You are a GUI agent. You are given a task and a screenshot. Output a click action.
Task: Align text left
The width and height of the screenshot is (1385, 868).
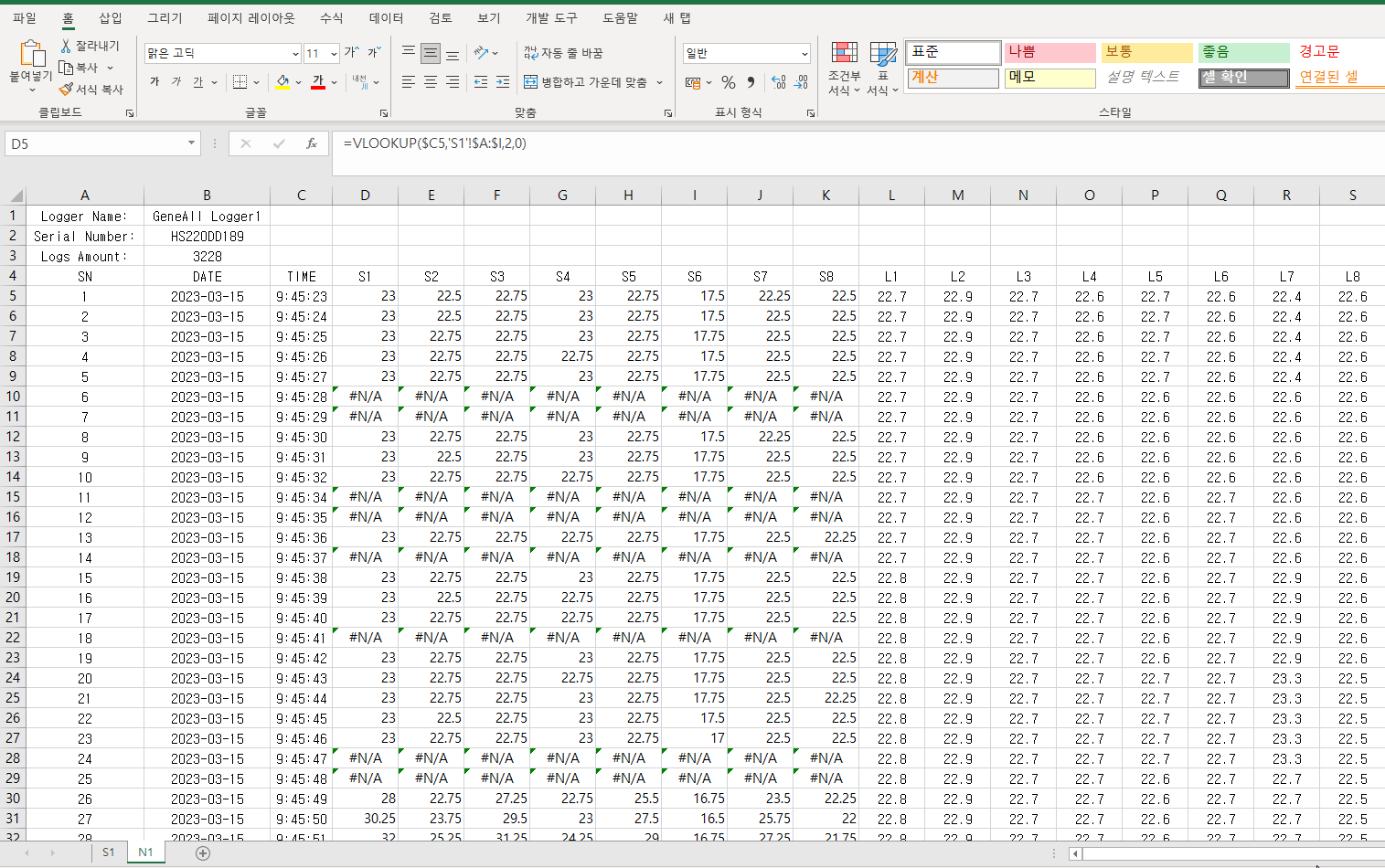pos(409,82)
